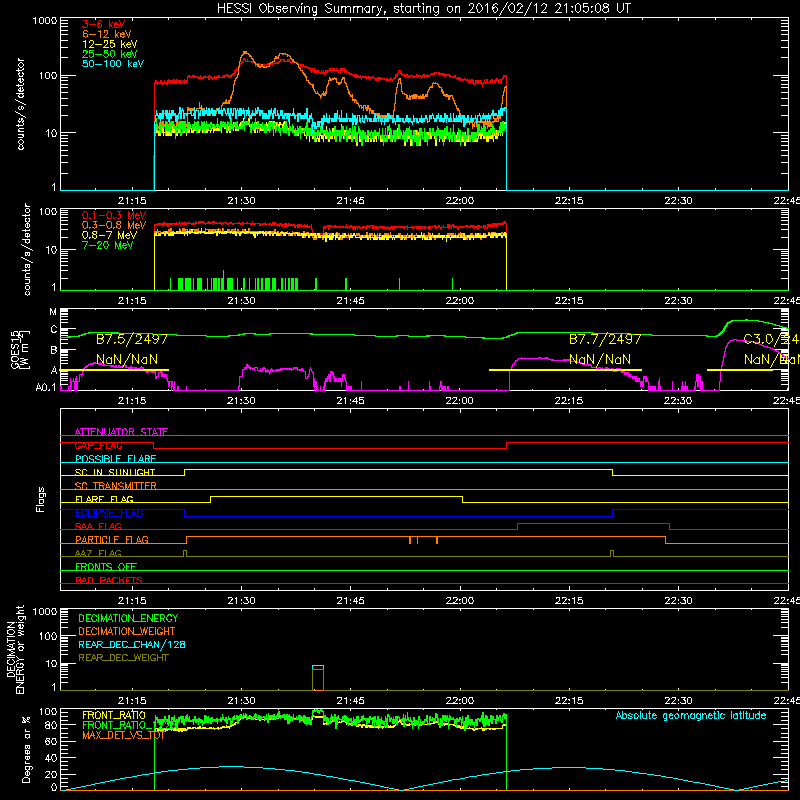
Task: Click the GOES15 axis label
Action: [14, 349]
